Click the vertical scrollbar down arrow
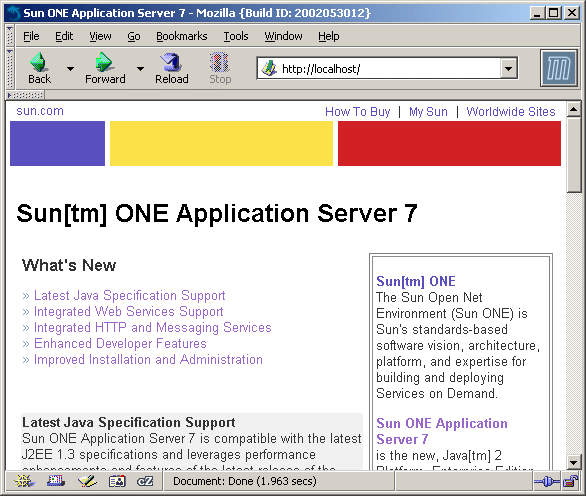The width and height of the screenshot is (586, 496). (573, 462)
